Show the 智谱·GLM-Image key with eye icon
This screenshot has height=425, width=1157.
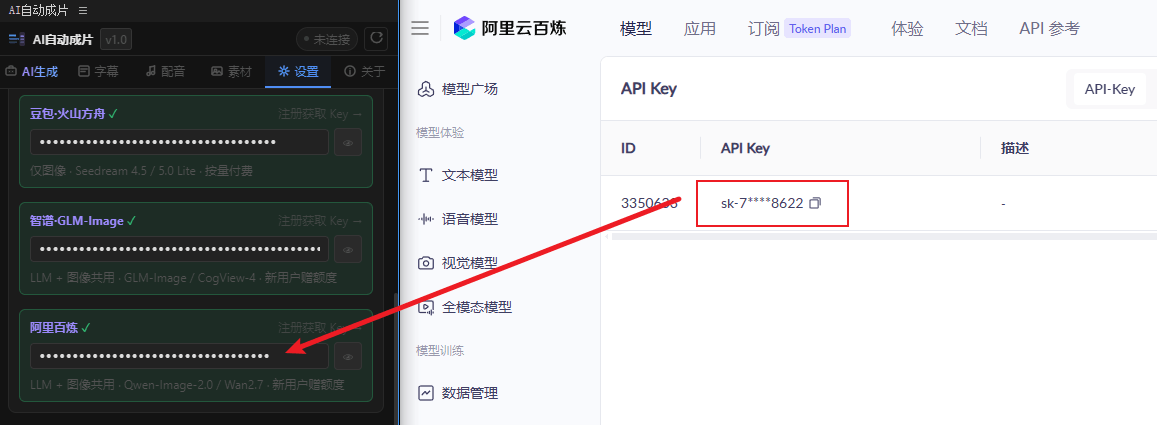348,249
